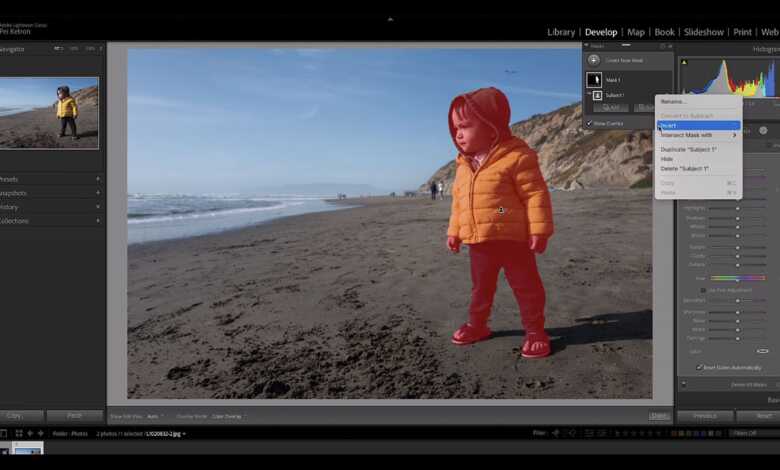The width and height of the screenshot is (780, 470).
Task: Click the flagged filter icon in filter bar
Action: click(x=556, y=434)
